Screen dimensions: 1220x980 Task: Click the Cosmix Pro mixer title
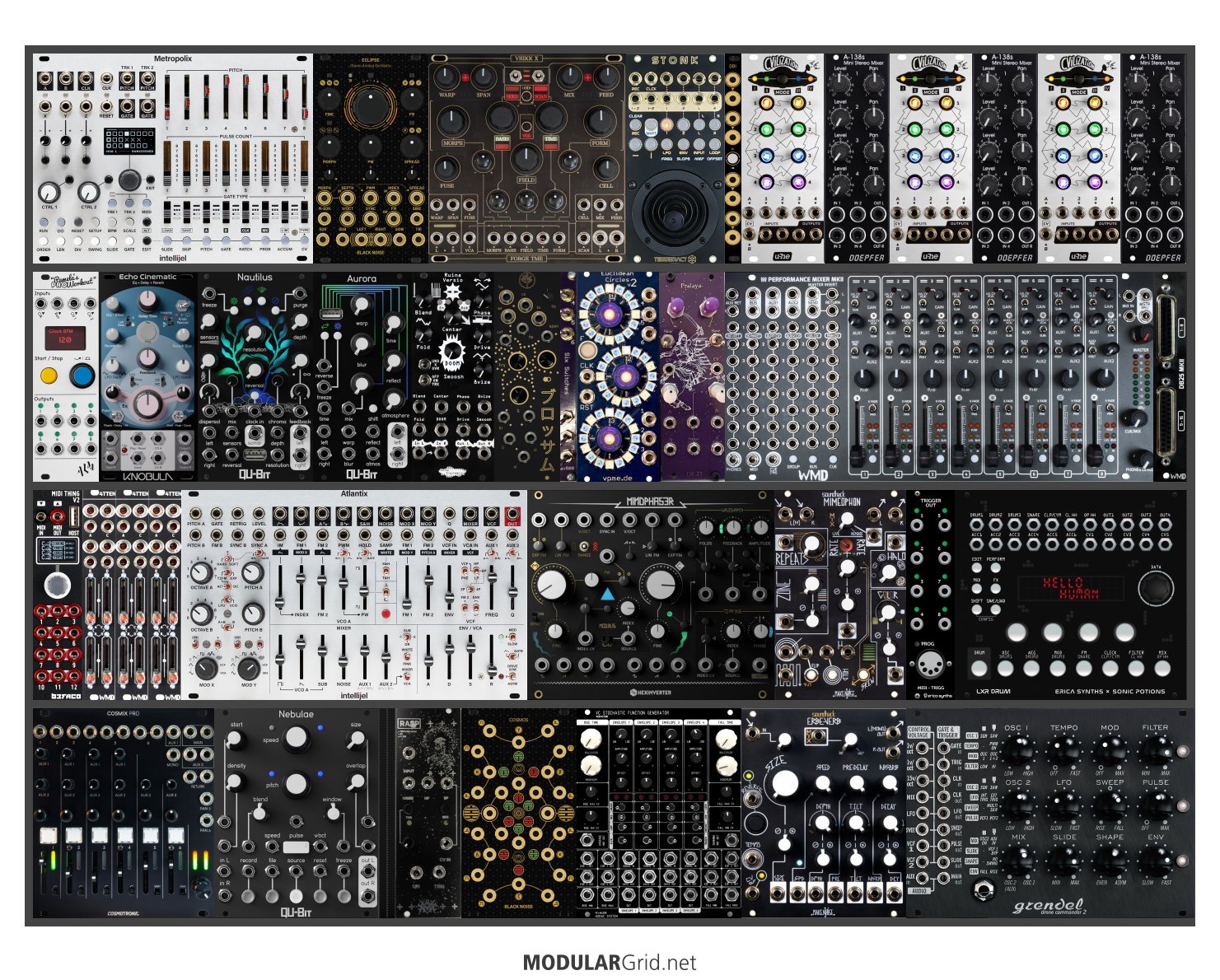coord(123,713)
